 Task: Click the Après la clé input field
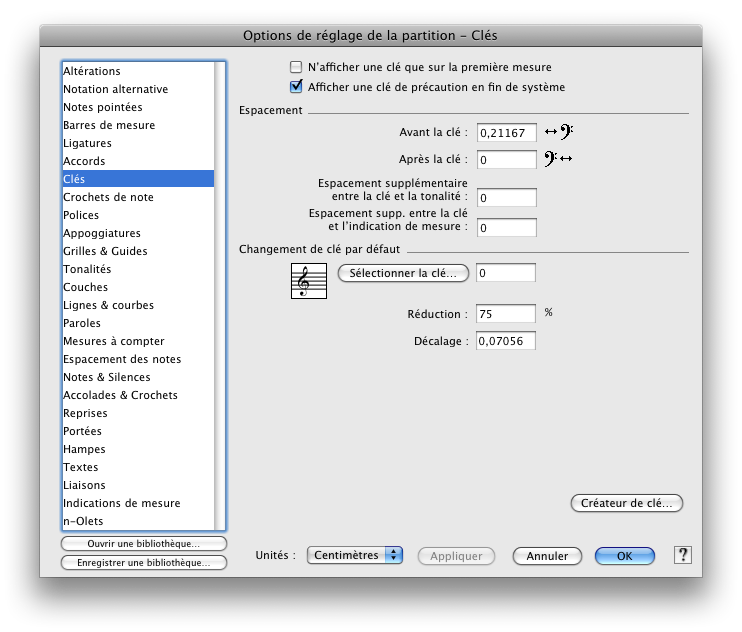506,159
